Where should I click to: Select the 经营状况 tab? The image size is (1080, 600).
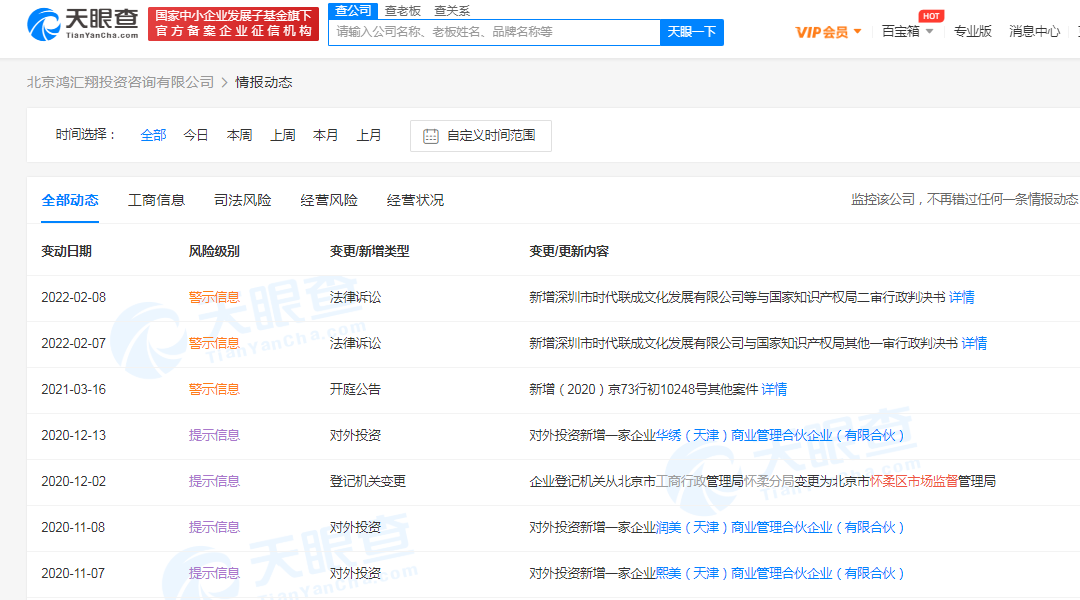click(x=415, y=200)
